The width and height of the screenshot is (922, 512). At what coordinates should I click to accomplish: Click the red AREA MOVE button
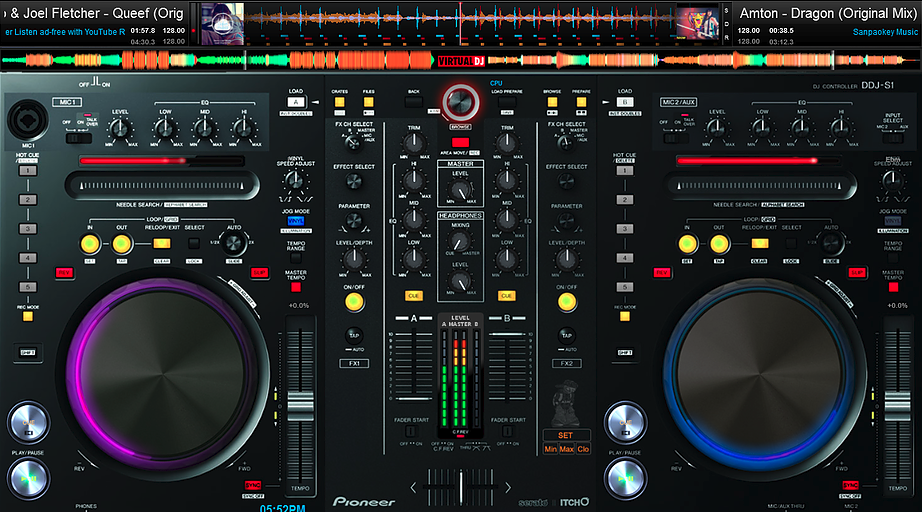click(x=460, y=142)
